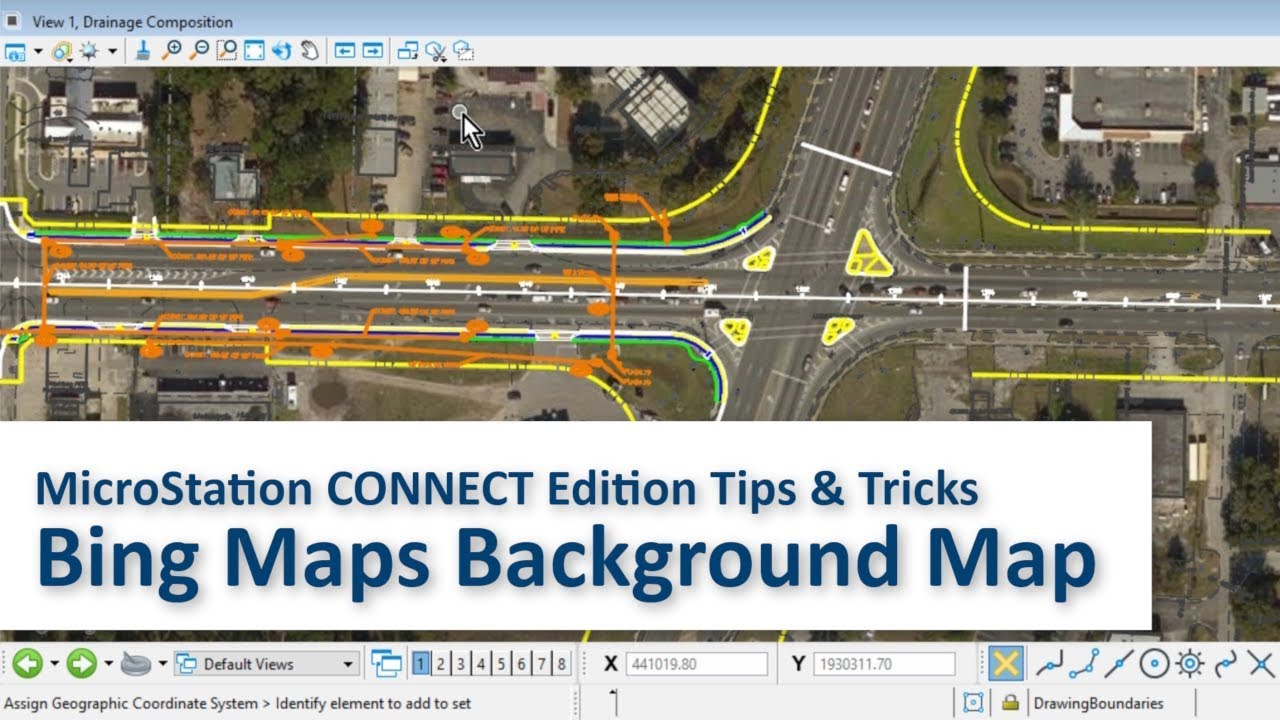Select the Zoom In magnifier tool
Viewport: 1280px width, 720px height.
point(171,50)
